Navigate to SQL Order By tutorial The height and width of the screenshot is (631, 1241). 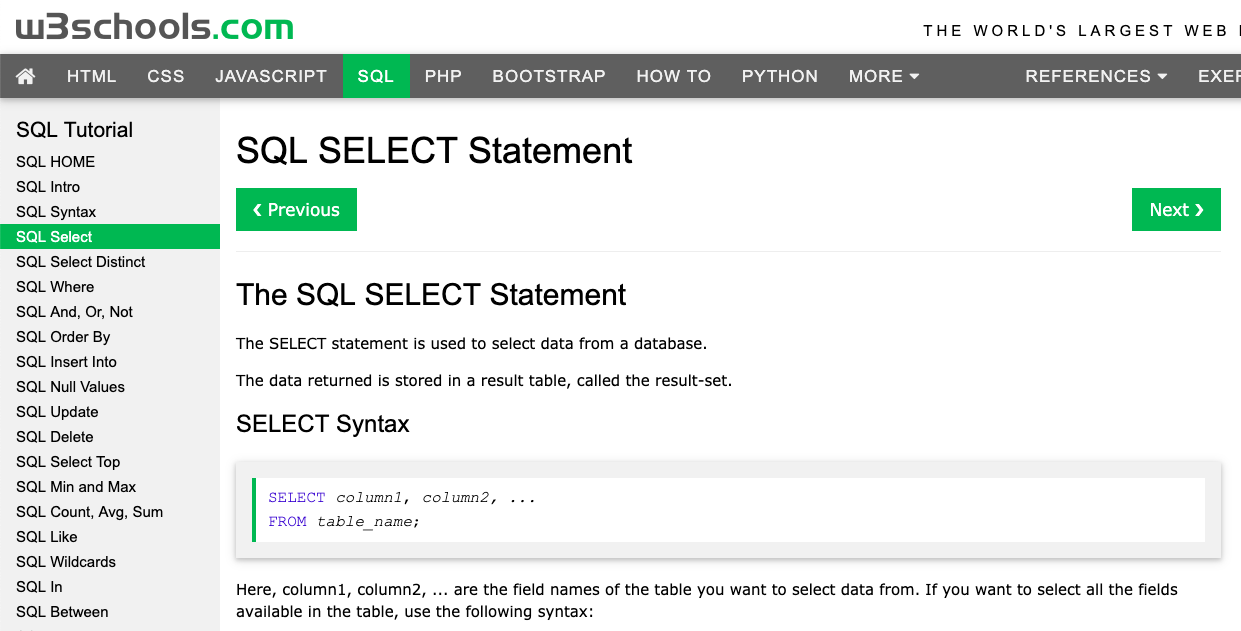coord(62,337)
